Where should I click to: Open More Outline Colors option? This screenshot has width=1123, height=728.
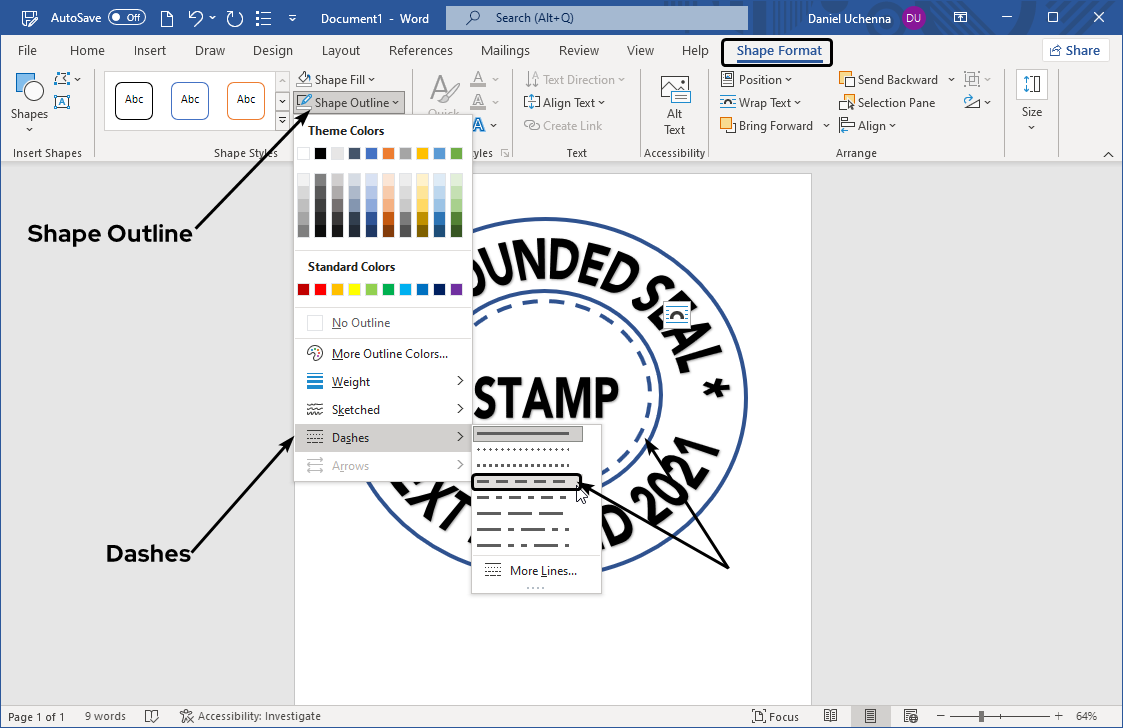[389, 354]
